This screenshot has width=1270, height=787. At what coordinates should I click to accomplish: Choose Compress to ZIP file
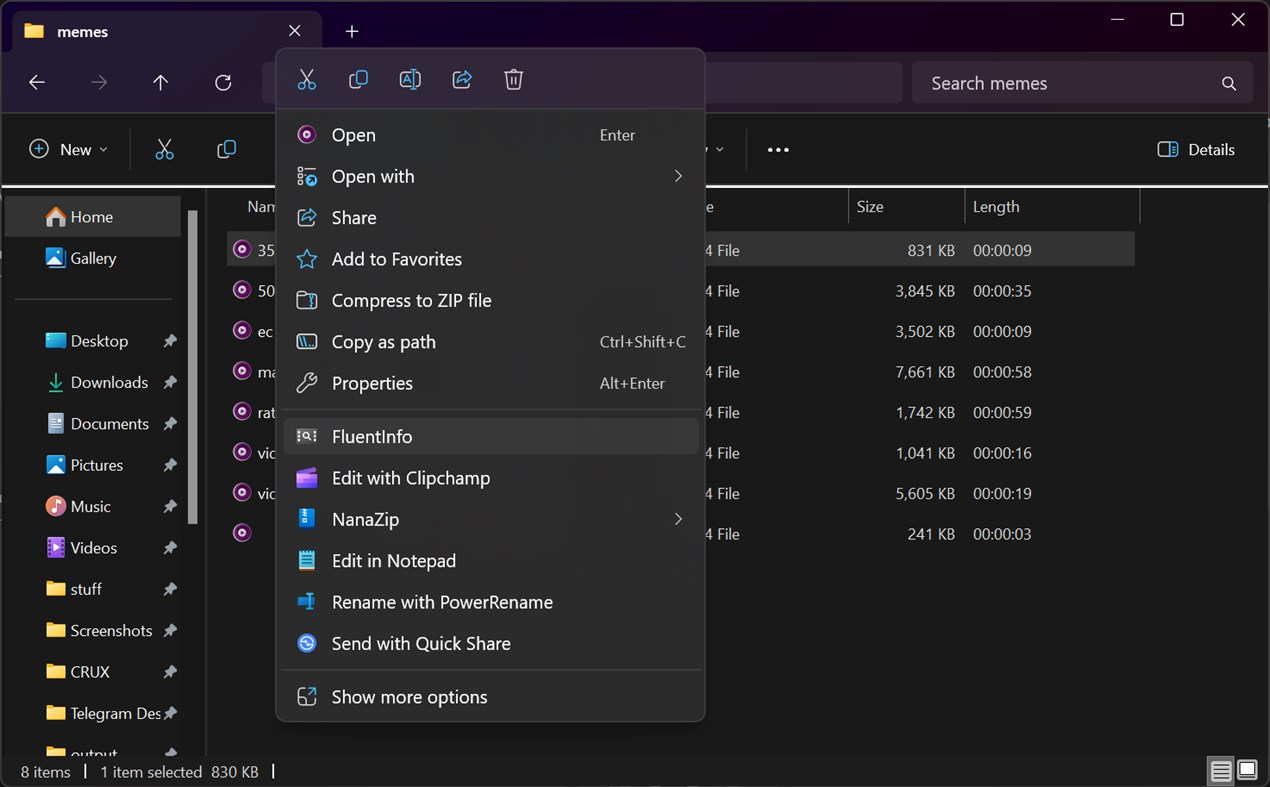412,301
